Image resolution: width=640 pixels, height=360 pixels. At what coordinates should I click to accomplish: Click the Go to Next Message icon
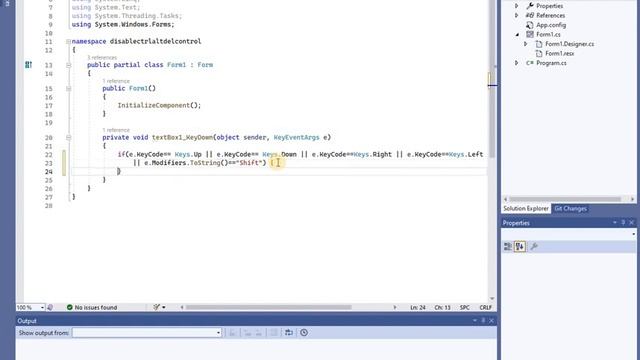click(258, 333)
